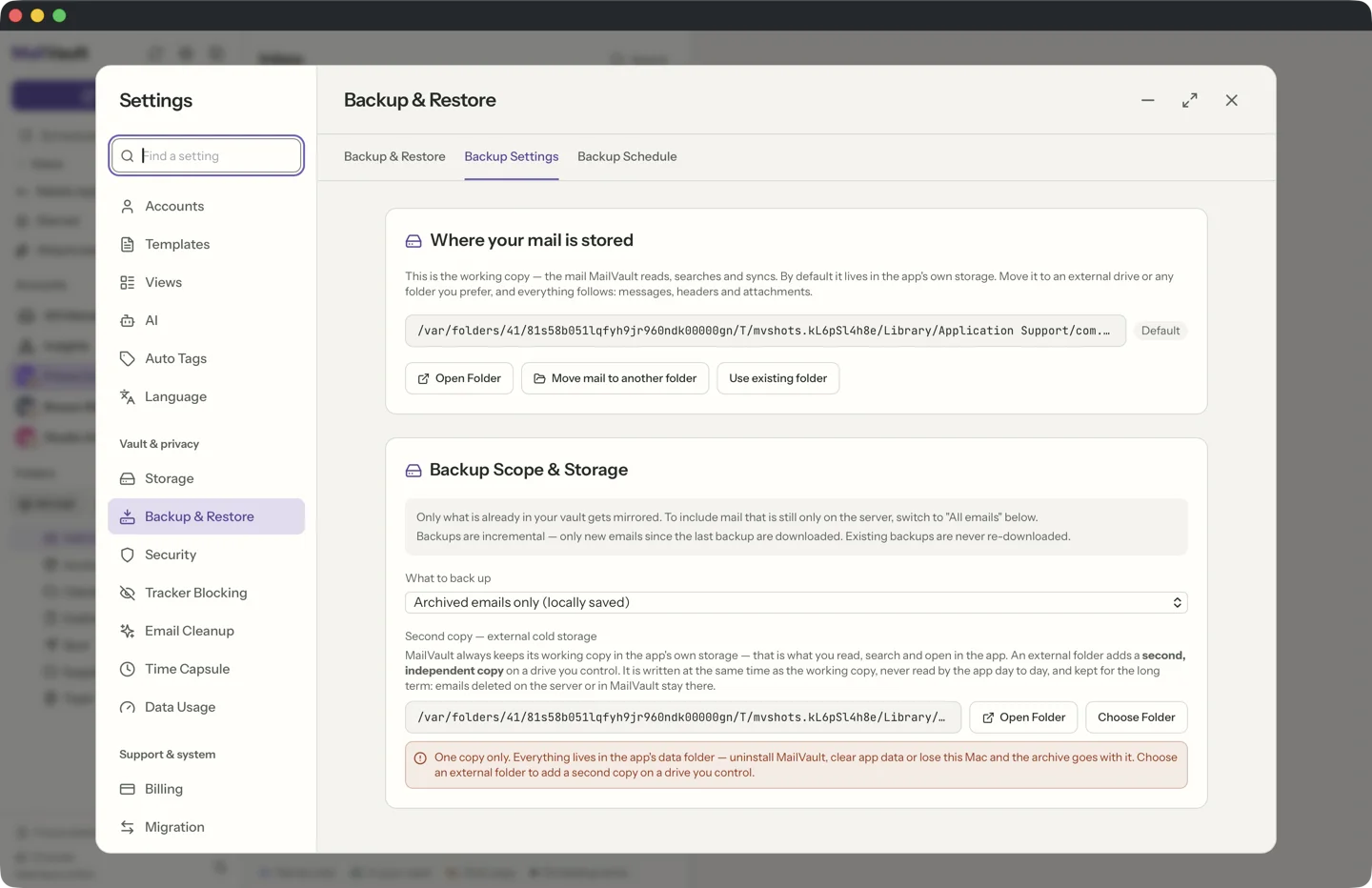Screen dimensions: 1372x888
Task: Open Billing settings
Action: pyautogui.click(x=206, y=789)
